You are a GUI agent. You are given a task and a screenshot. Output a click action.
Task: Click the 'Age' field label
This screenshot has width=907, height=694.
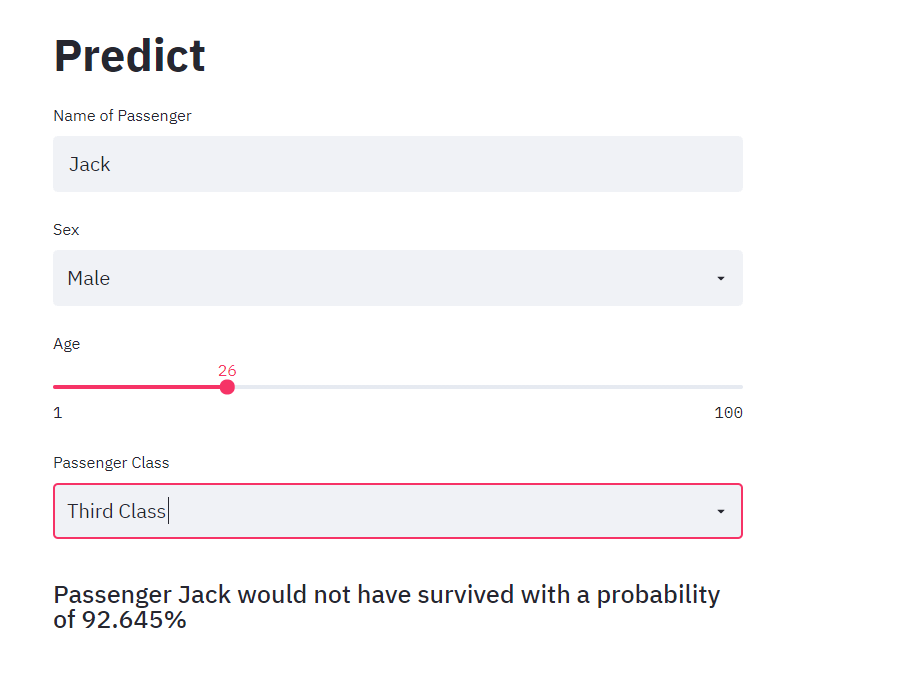tap(67, 344)
